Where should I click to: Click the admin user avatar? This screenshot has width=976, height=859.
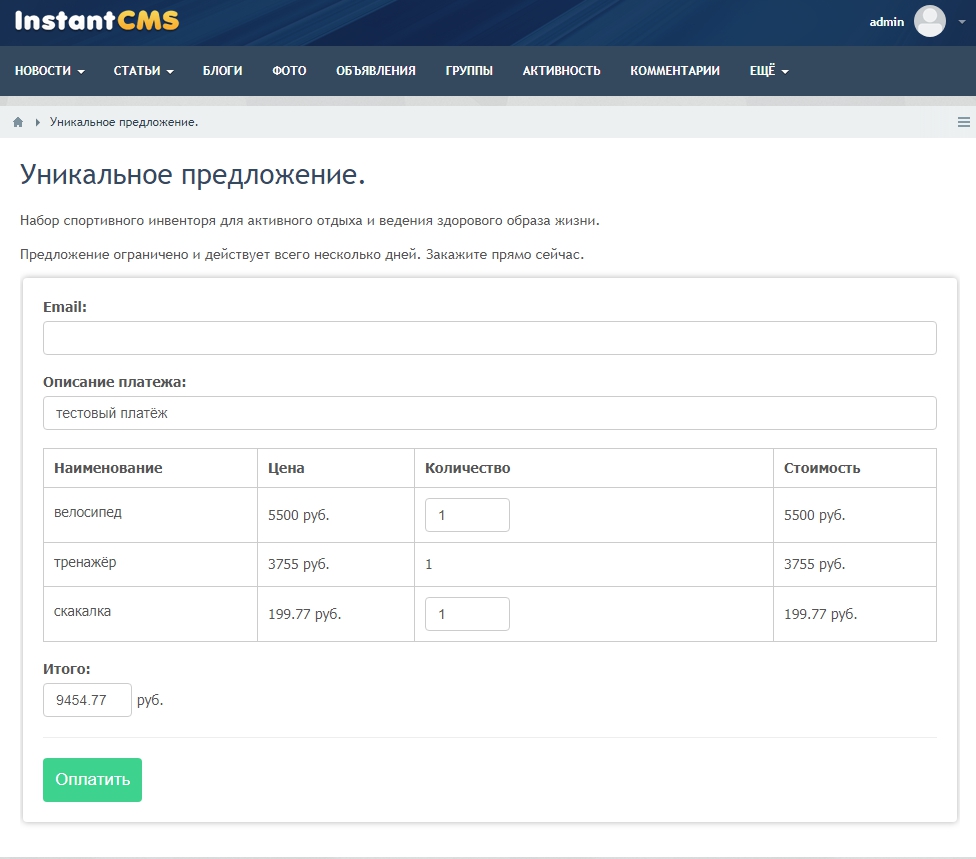(929, 21)
